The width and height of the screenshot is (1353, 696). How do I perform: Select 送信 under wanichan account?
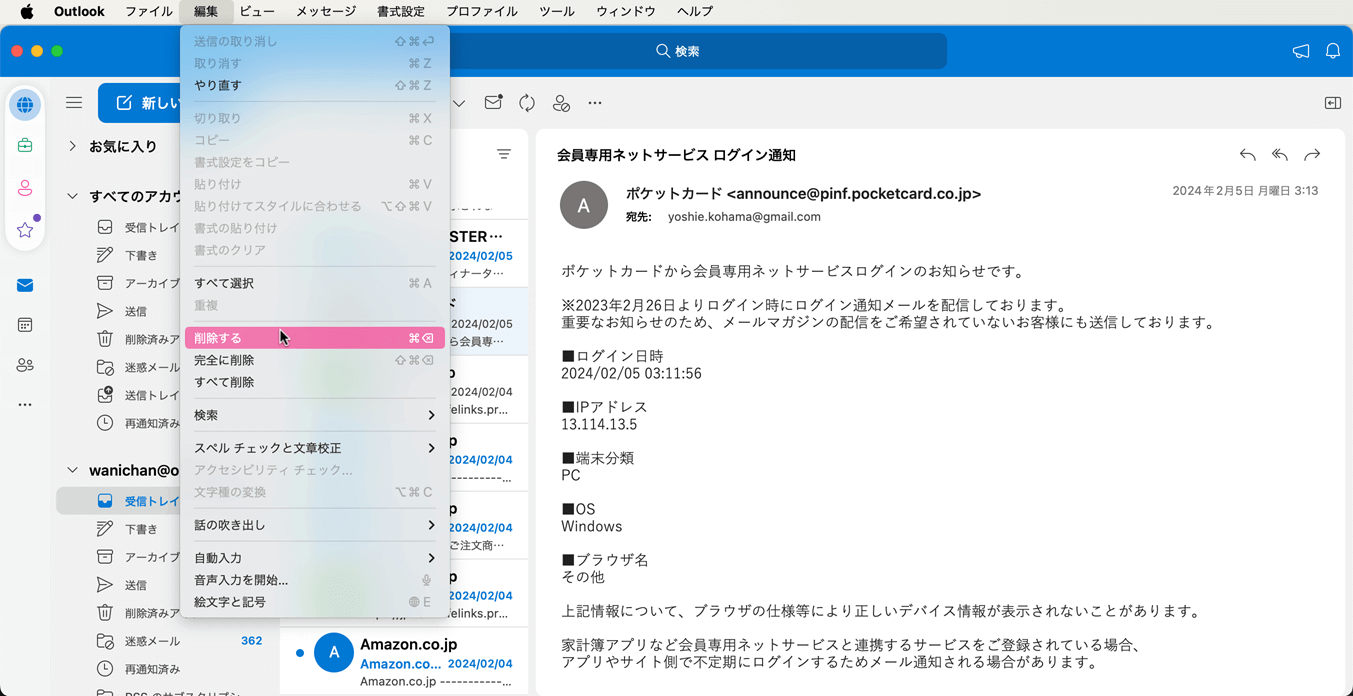tap(135, 585)
